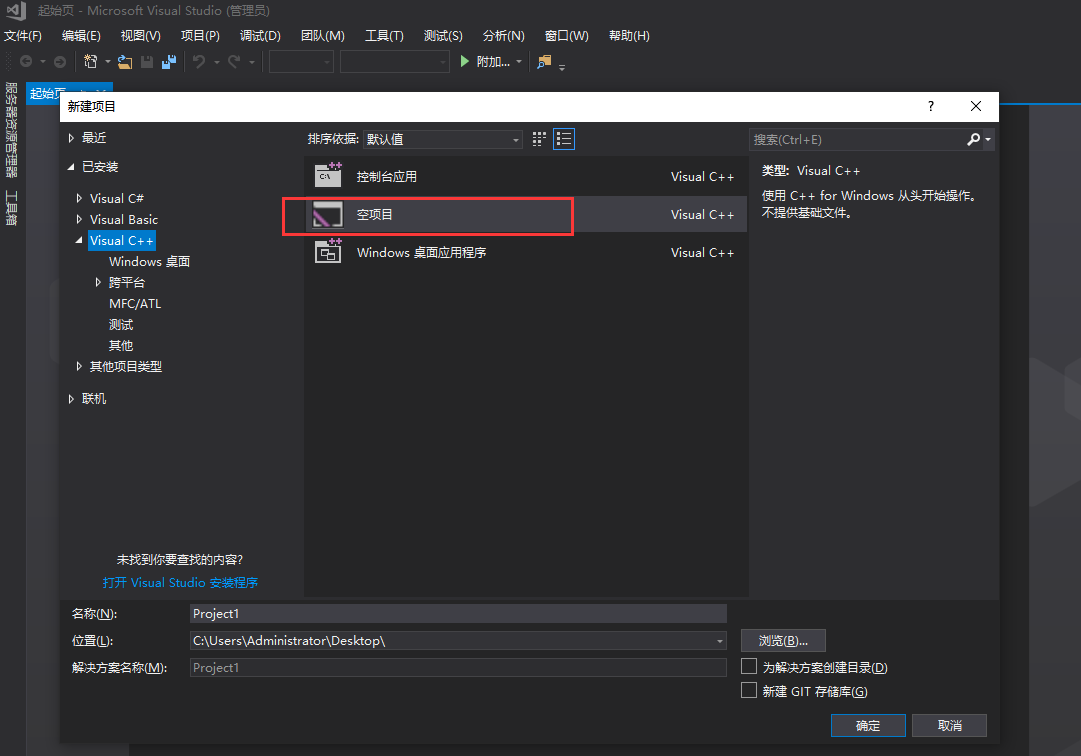The height and width of the screenshot is (756, 1081).
Task: Click the 解决方案名称 input field
Action: coord(458,667)
